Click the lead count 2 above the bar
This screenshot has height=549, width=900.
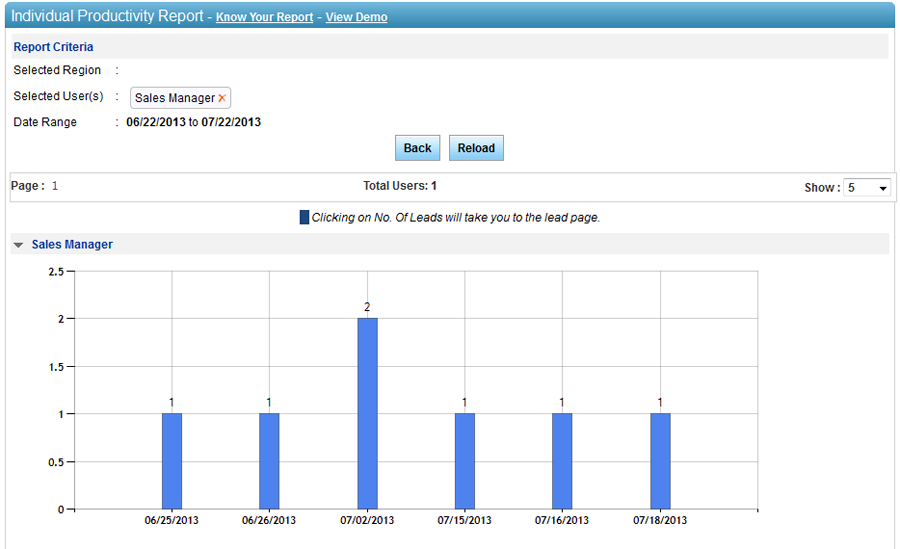click(367, 307)
